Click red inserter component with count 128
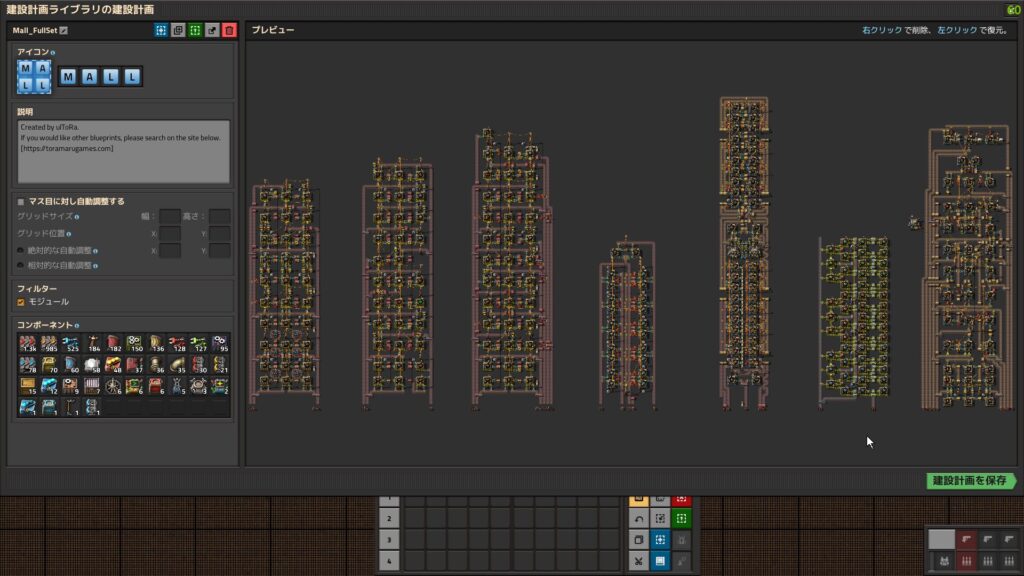 point(177,343)
